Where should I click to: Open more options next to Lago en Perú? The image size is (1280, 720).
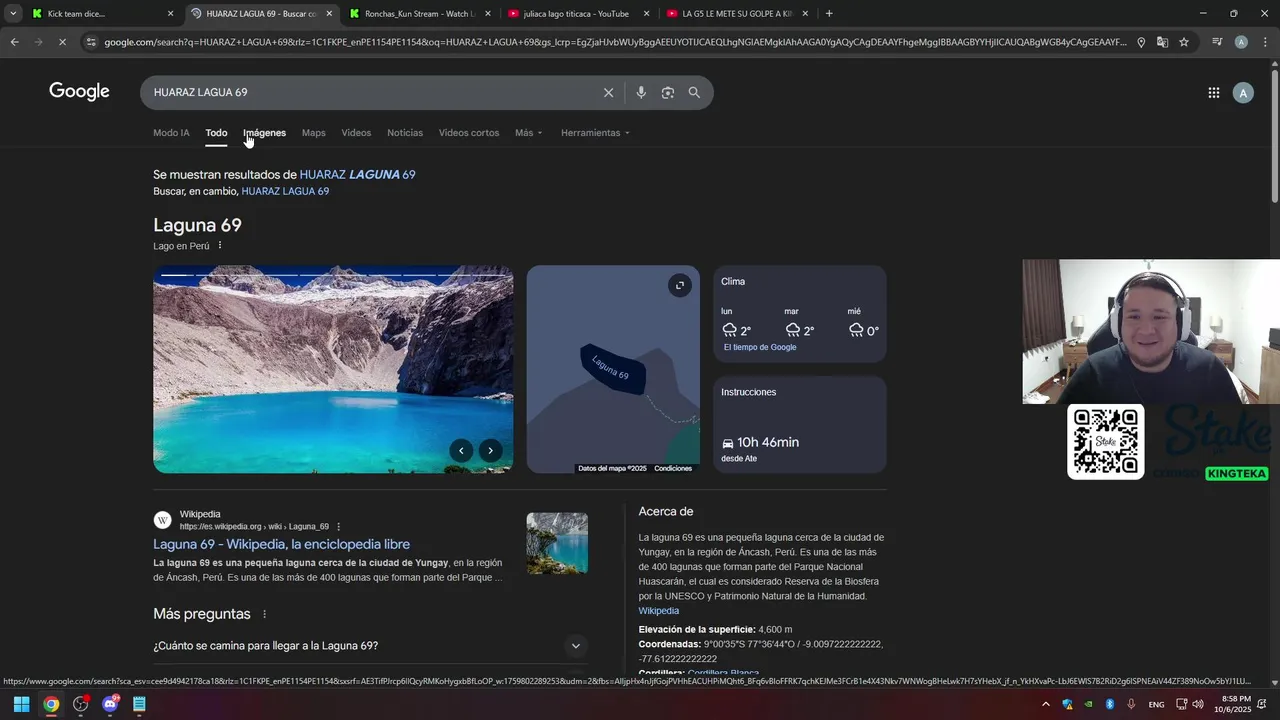tap(220, 246)
